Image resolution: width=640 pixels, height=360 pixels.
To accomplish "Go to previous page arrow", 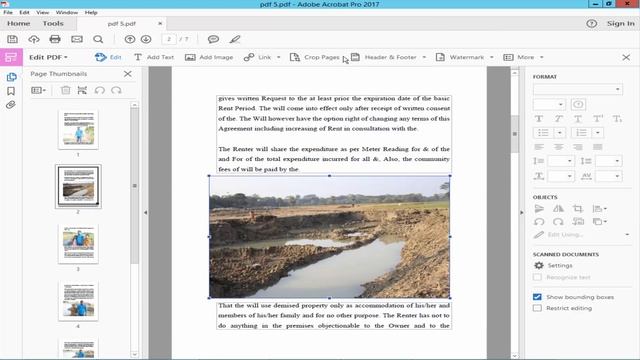I will coord(130,39).
